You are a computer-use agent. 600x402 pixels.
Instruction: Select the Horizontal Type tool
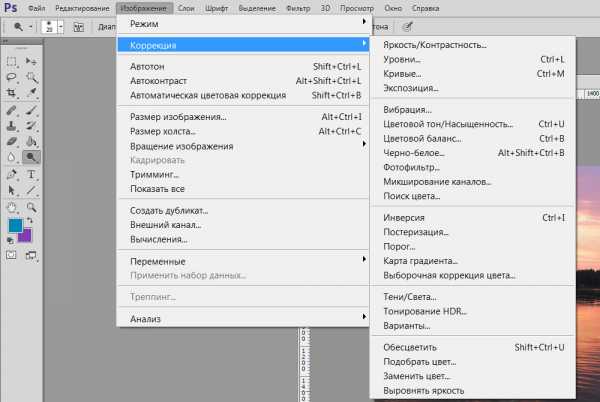31,174
